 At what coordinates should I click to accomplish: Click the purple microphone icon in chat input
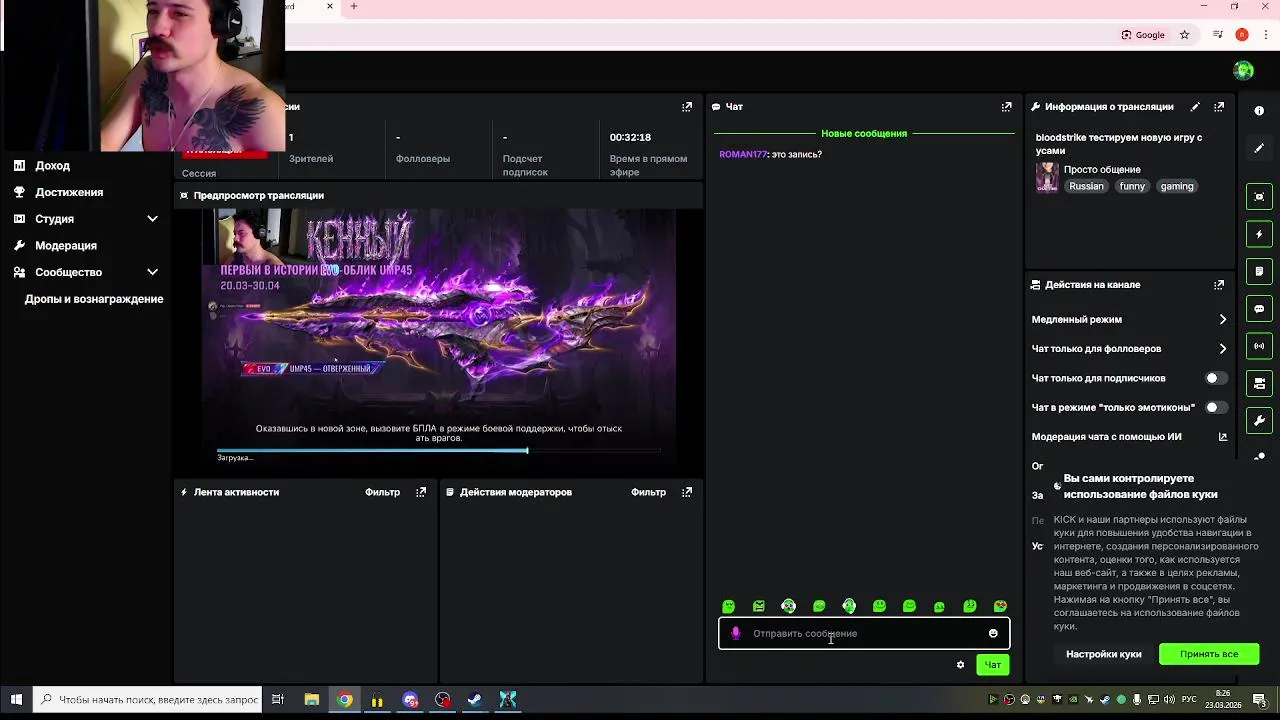pos(736,633)
